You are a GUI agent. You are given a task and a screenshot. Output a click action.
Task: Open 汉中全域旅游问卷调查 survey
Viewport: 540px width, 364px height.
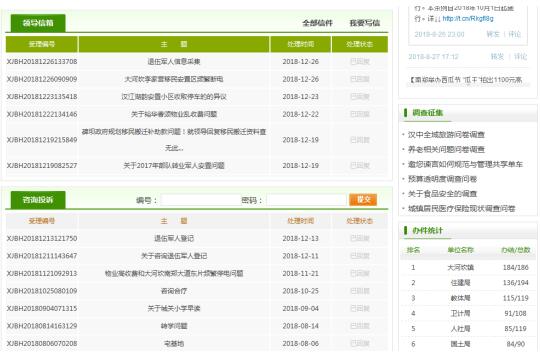(446, 135)
